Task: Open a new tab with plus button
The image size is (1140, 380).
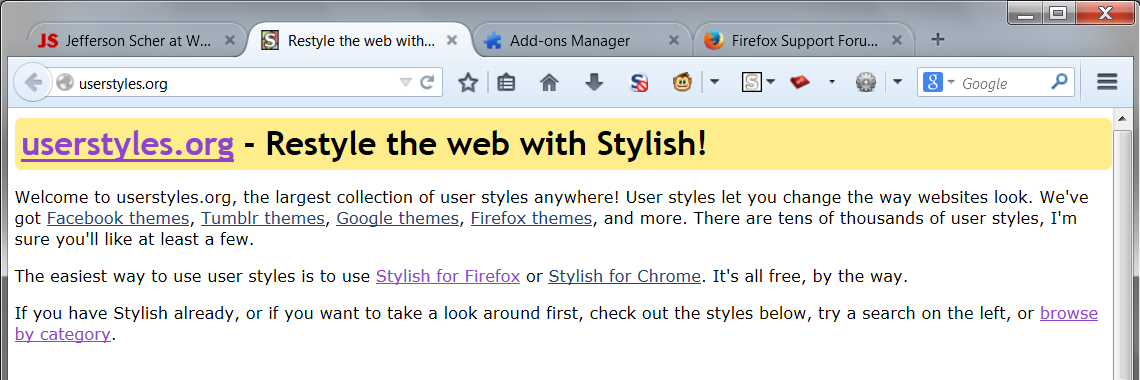Action: (x=938, y=39)
